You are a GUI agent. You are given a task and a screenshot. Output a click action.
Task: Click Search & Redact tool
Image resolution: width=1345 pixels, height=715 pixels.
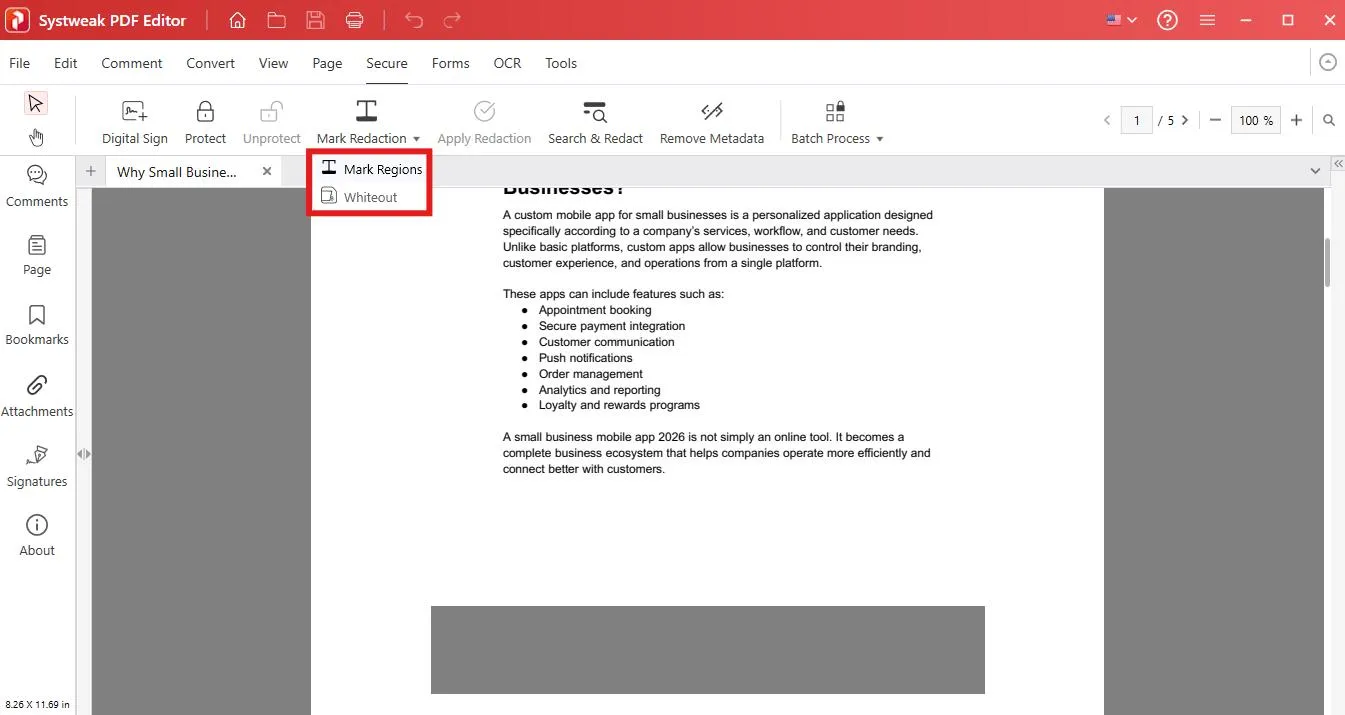tap(595, 123)
